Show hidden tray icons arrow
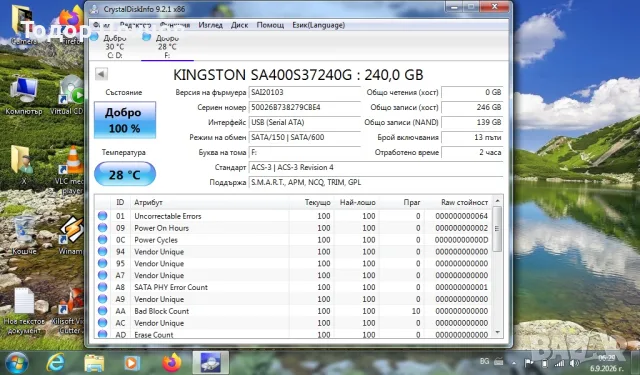This screenshot has width=640, height=375. pyautogui.click(x=514, y=363)
